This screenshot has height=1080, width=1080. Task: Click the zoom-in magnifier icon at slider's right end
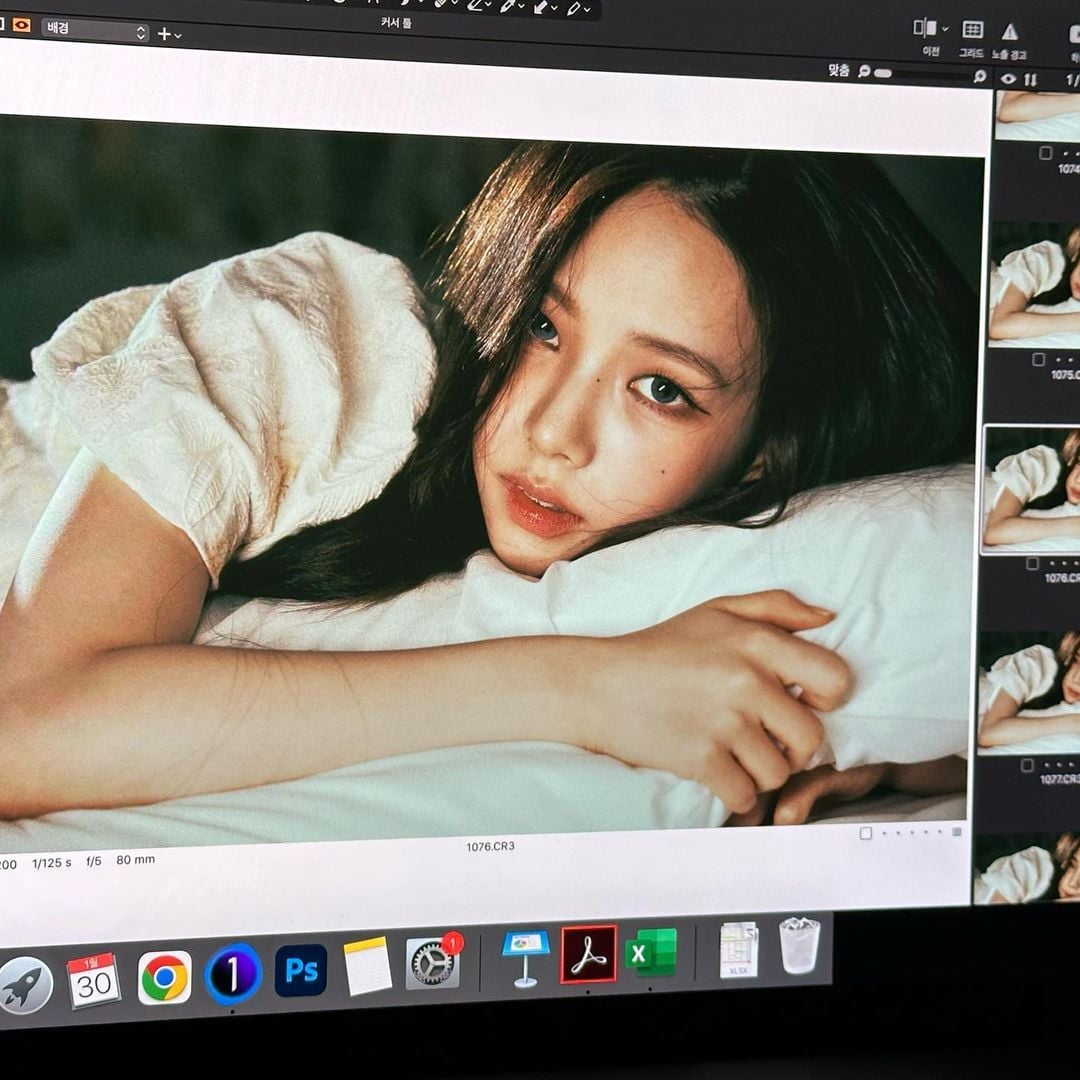click(x=979, y=76)
